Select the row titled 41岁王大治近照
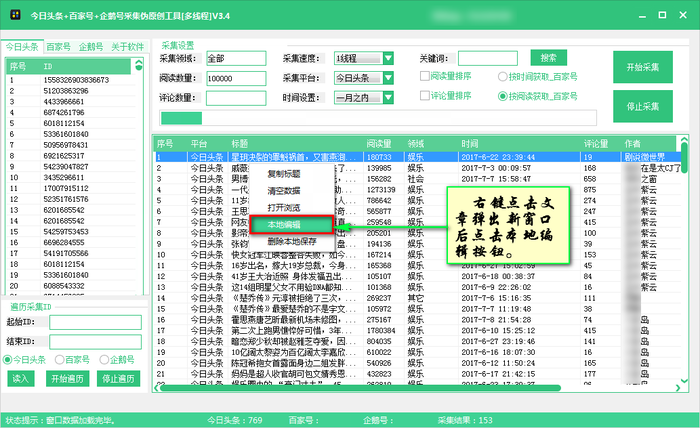This screenshot has width=700, height=428. pyautogui.click(x=418, y=276)
